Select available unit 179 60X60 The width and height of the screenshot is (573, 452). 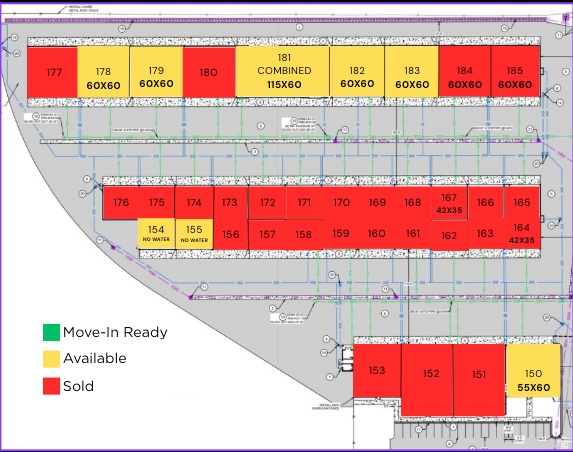point(156,72)
